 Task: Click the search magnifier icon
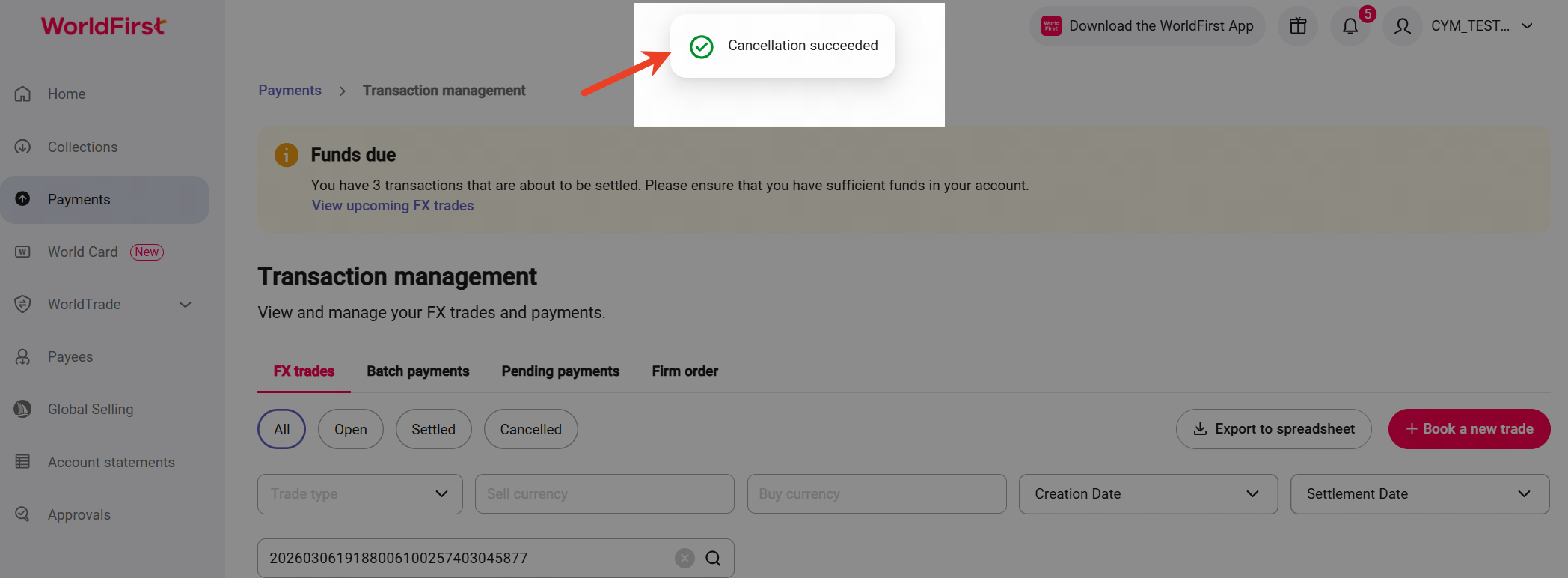713,558
